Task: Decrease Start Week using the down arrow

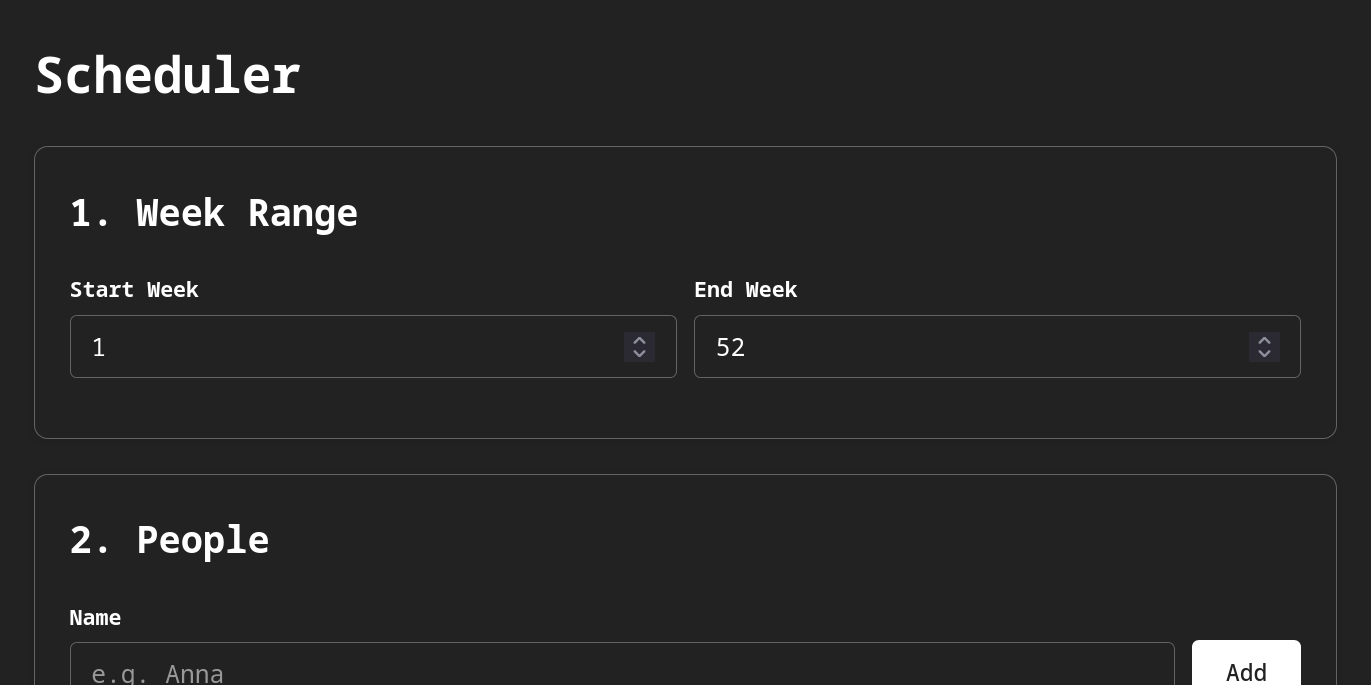Action: tap(639, 354)
